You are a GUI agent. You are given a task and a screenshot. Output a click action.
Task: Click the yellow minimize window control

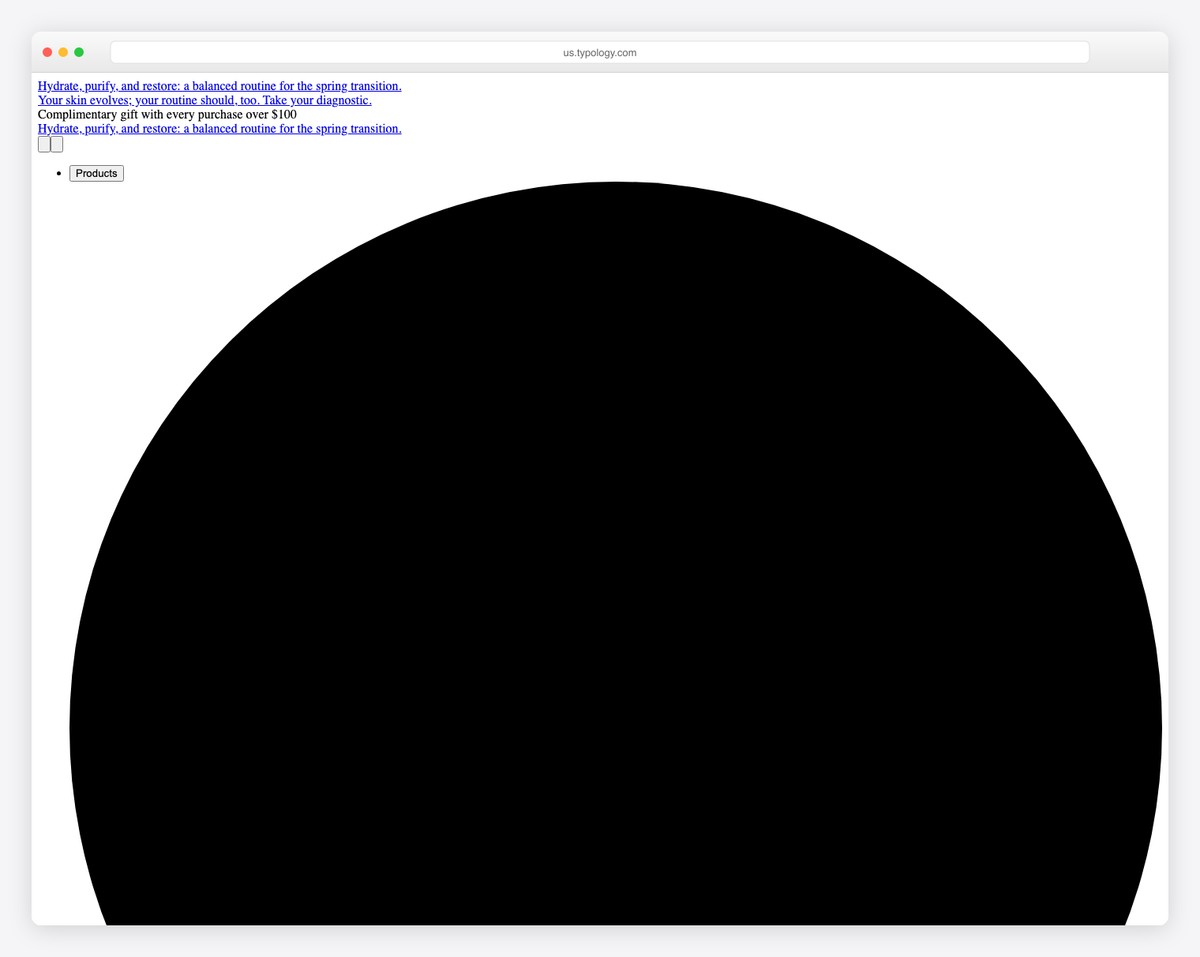(x=62, y=51)
